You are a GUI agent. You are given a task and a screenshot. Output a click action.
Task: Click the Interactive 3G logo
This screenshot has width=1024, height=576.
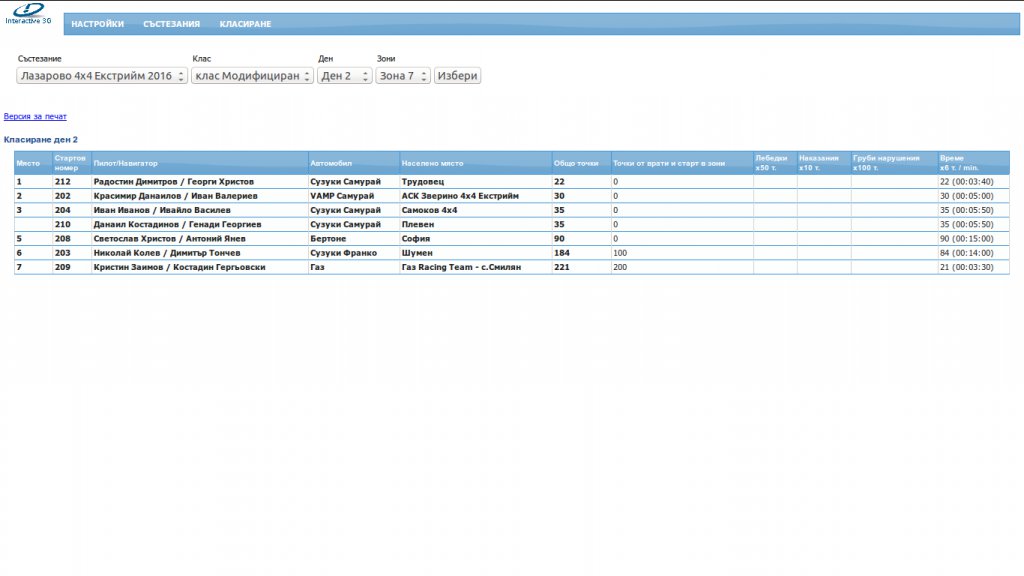click(x=28, y=13)
